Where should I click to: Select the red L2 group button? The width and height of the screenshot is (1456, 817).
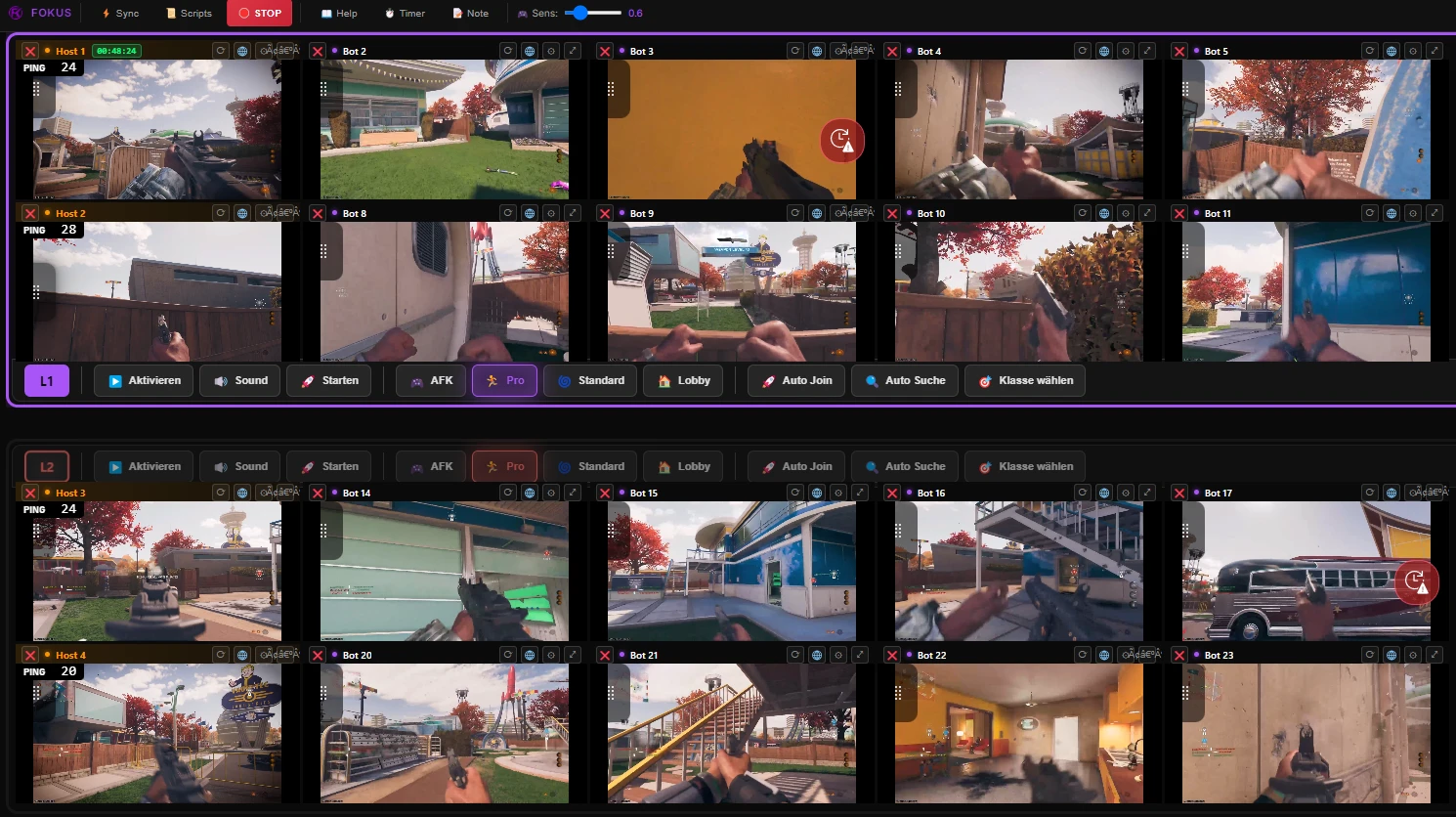47,467
